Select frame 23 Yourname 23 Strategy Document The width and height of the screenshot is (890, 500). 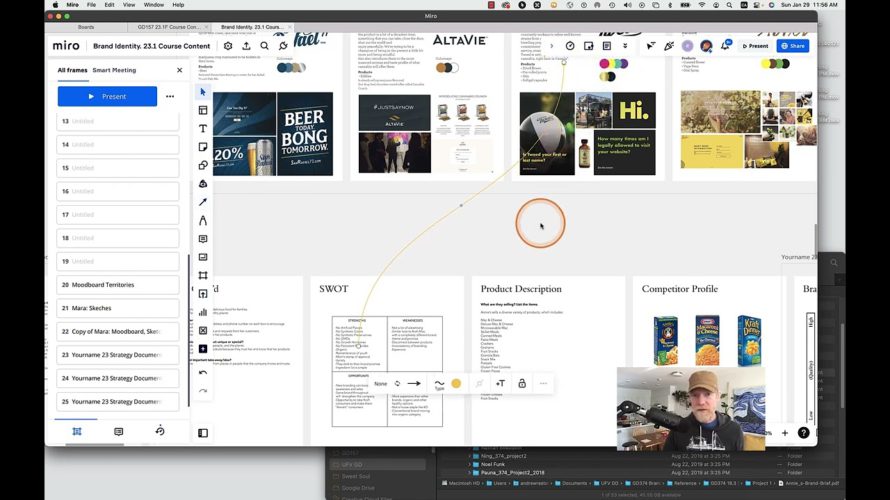[x=117, y=355]
